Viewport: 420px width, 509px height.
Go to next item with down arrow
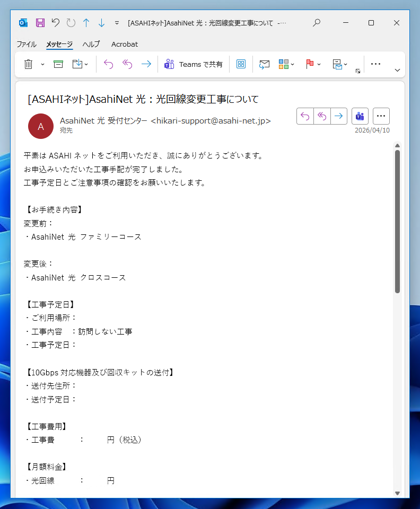coord(101,23)
